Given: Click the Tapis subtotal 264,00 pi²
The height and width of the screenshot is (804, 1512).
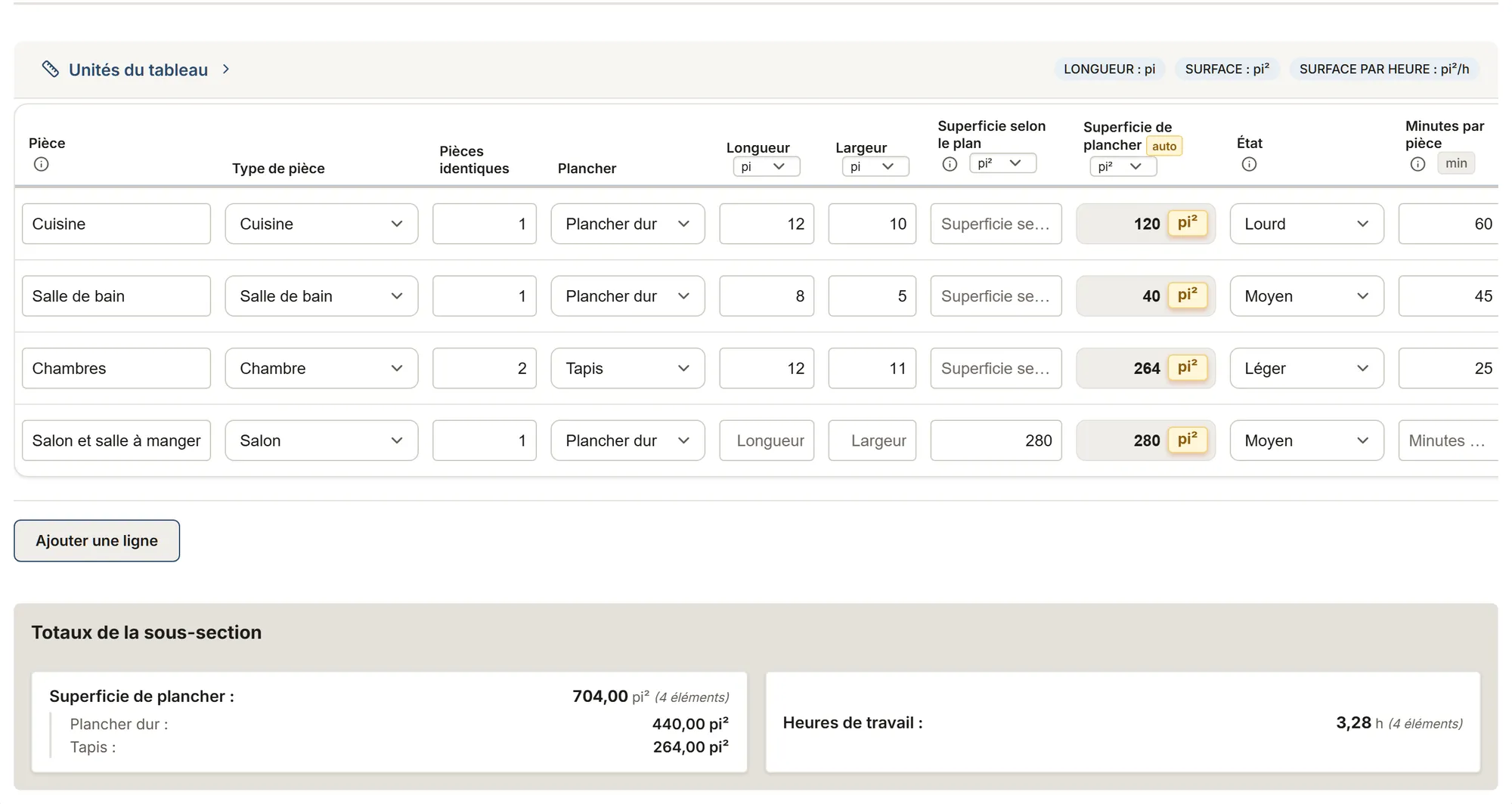Looking at the screenshot, I should (691, 747).
